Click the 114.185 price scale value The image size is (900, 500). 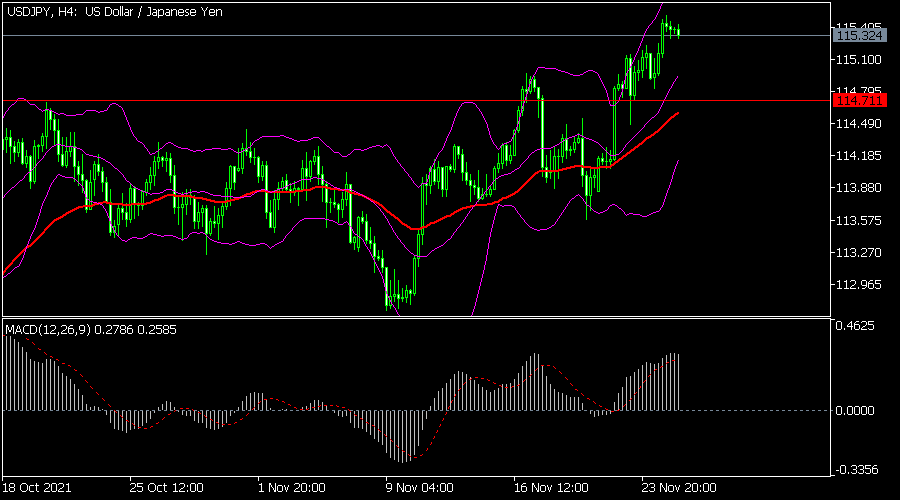point(859,156)
